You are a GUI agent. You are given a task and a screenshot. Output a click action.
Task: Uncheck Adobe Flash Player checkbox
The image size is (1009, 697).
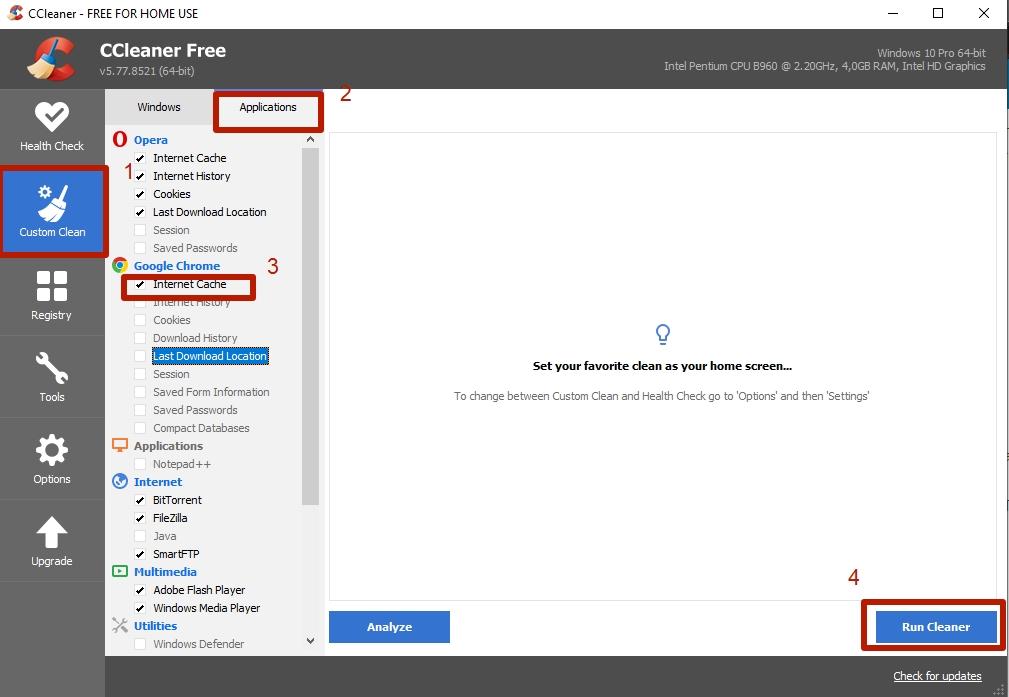click(x=140, y=590)
